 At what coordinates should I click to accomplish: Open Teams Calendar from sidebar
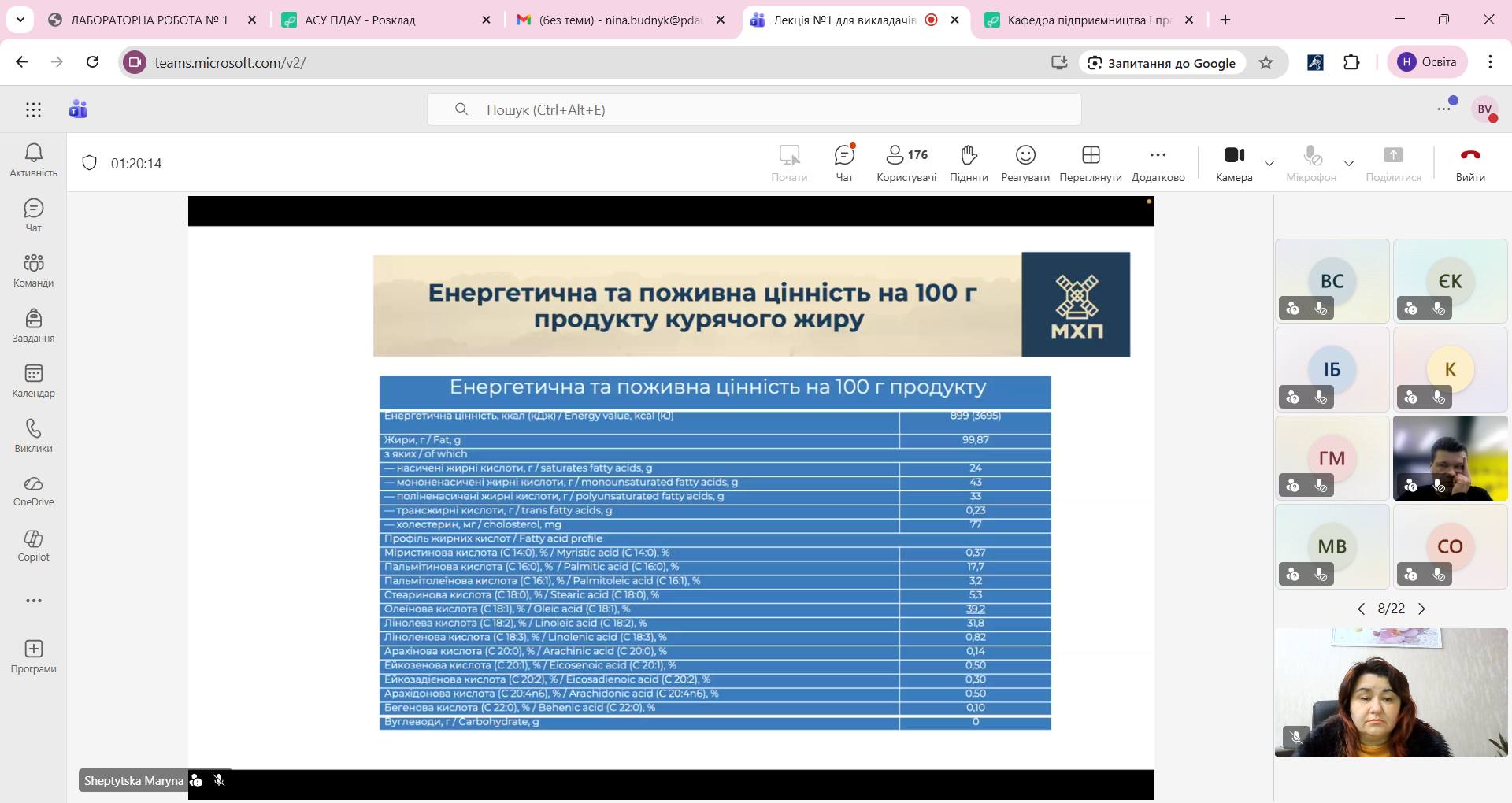click(x=33, y=380)
